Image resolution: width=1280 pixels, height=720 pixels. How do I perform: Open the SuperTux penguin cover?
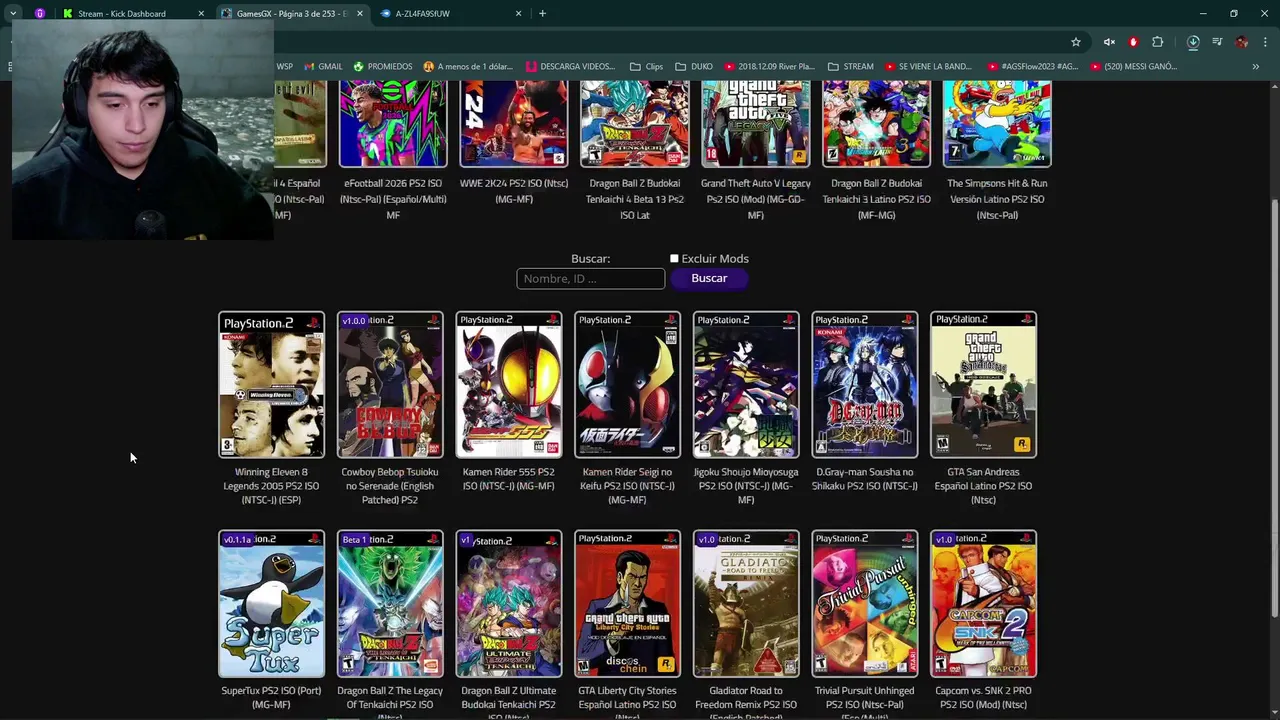[271, 604]
